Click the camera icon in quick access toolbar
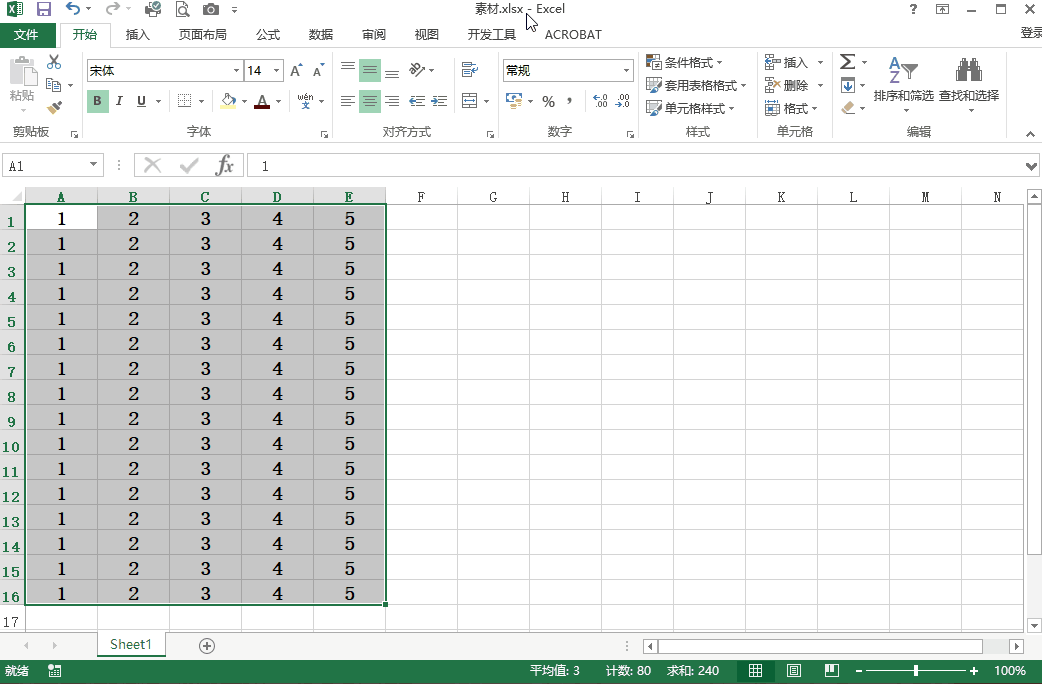 211,9
